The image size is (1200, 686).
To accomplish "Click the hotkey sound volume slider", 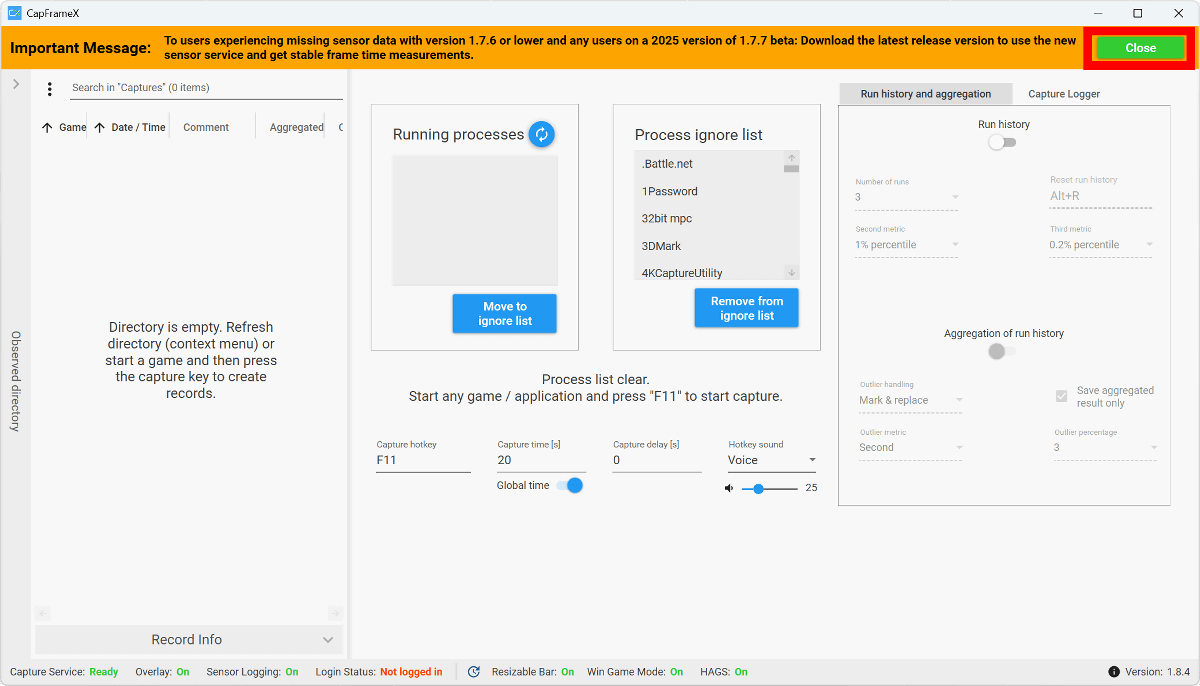I will [769, 488].
